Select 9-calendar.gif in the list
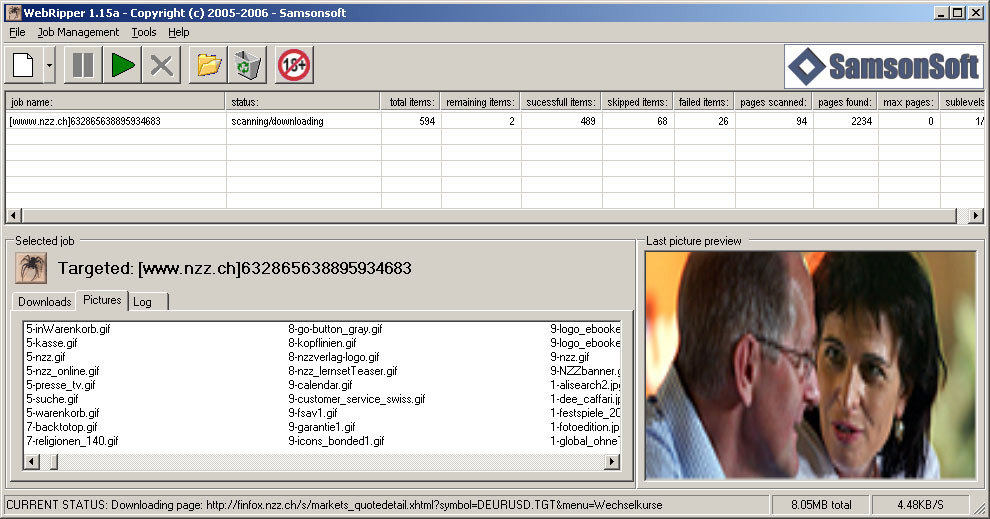Image resolution: width=990 pixels, height=519 pixels. point(320,385)
